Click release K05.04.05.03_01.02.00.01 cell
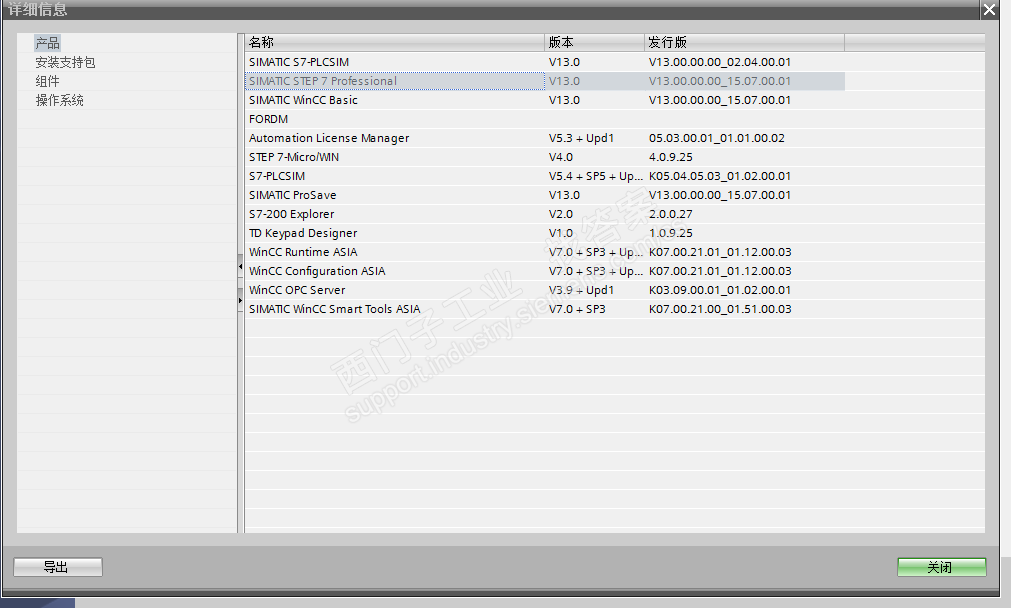The height and width of the screenshot is (608, 1011). click(720, 176)
